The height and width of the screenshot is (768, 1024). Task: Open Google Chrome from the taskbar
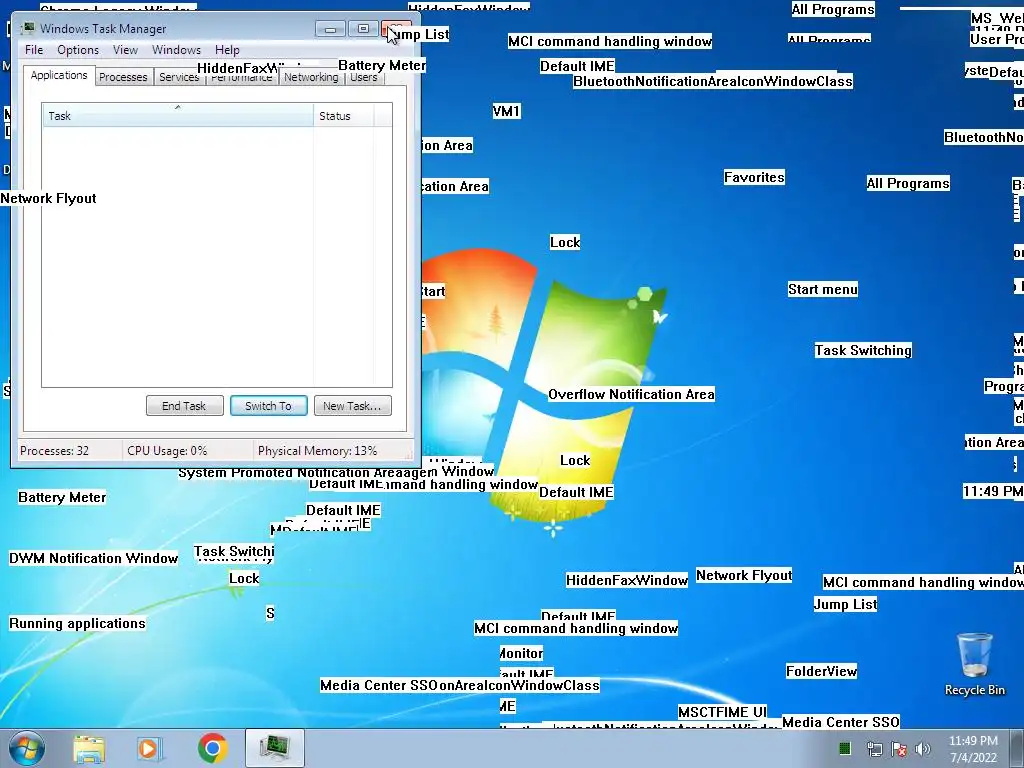pos(212,748)
